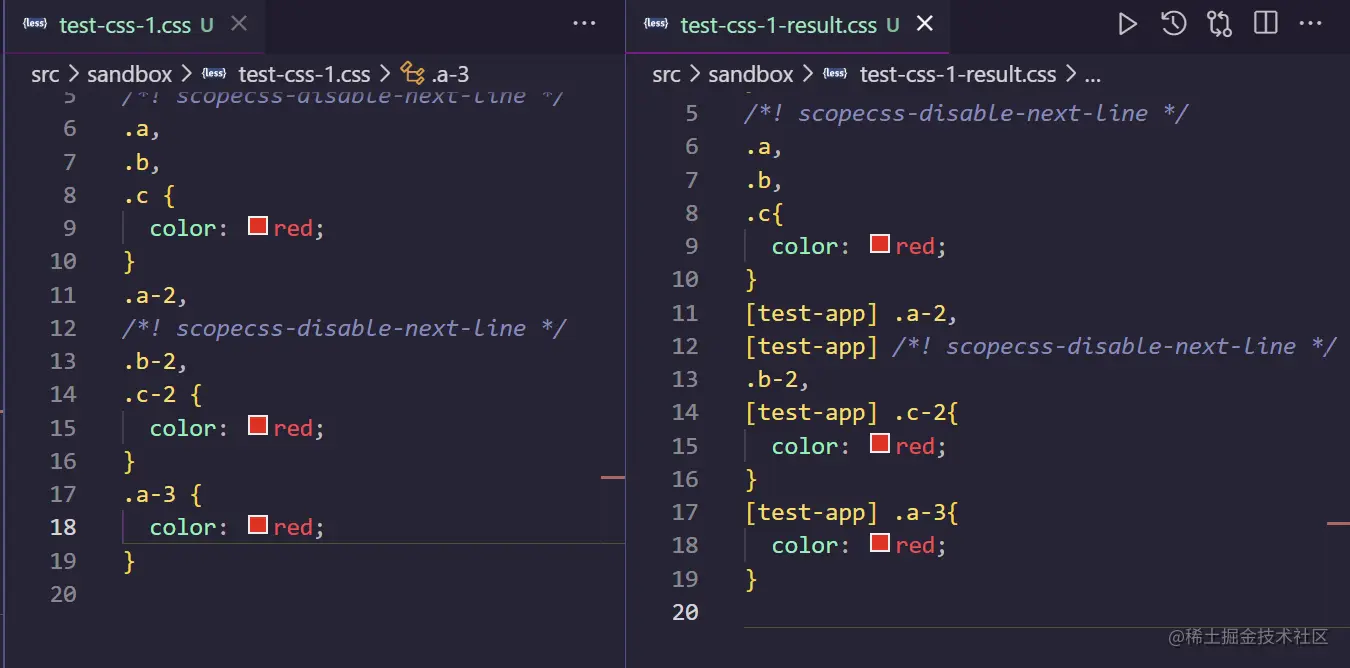Click 'src' in right breadcrumb
Viewport: 1350px width, 668px height.
click(x=667, y=74)
